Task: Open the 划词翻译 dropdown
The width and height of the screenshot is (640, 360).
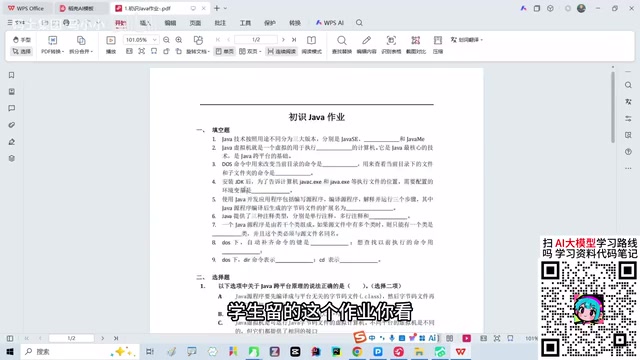Action: pos(467,40)
